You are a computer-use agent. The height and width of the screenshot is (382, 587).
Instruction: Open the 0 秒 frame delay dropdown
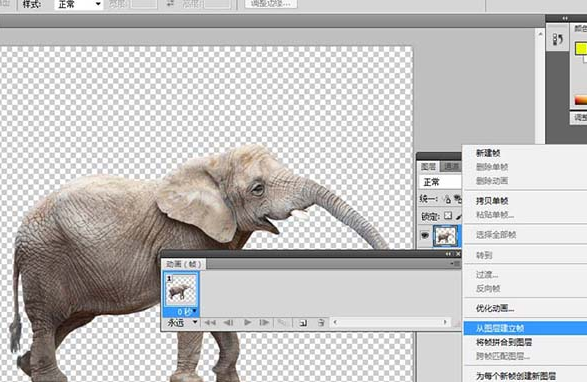pyautogui.click(x=186, y=312)
